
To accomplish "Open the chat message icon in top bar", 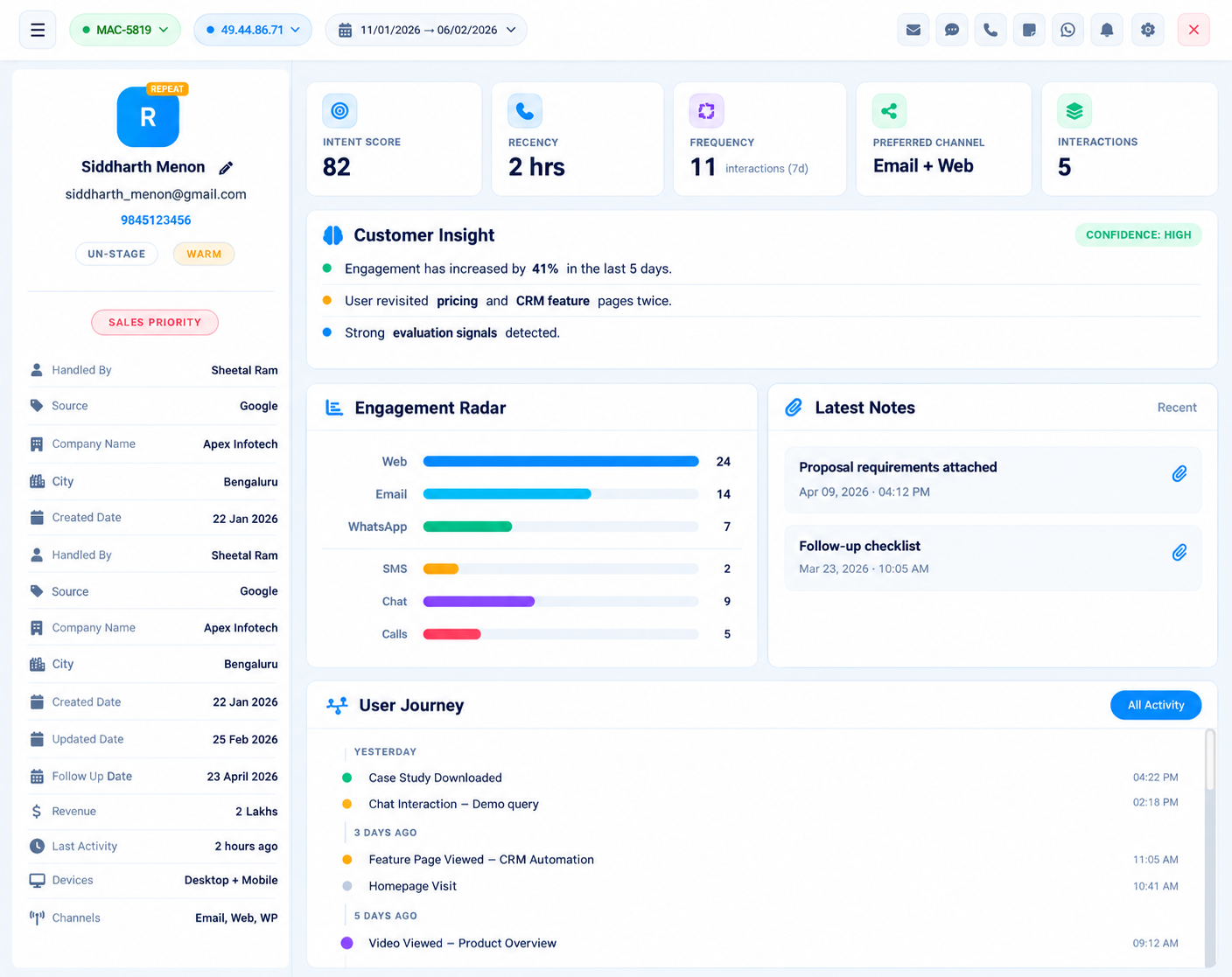I will click(952, 30).
